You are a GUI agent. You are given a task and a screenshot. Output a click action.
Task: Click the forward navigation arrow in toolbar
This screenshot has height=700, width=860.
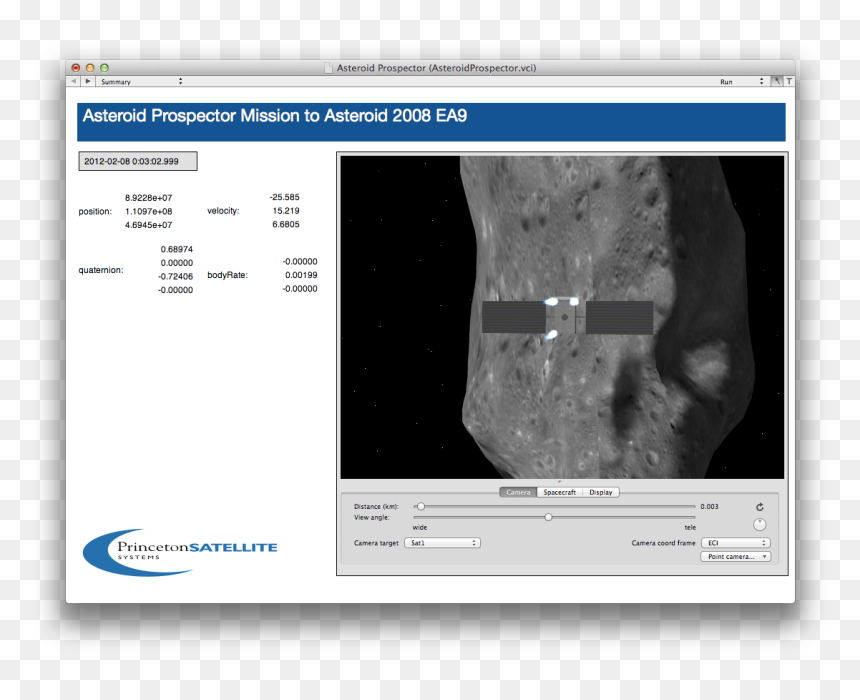pos(88,81)
